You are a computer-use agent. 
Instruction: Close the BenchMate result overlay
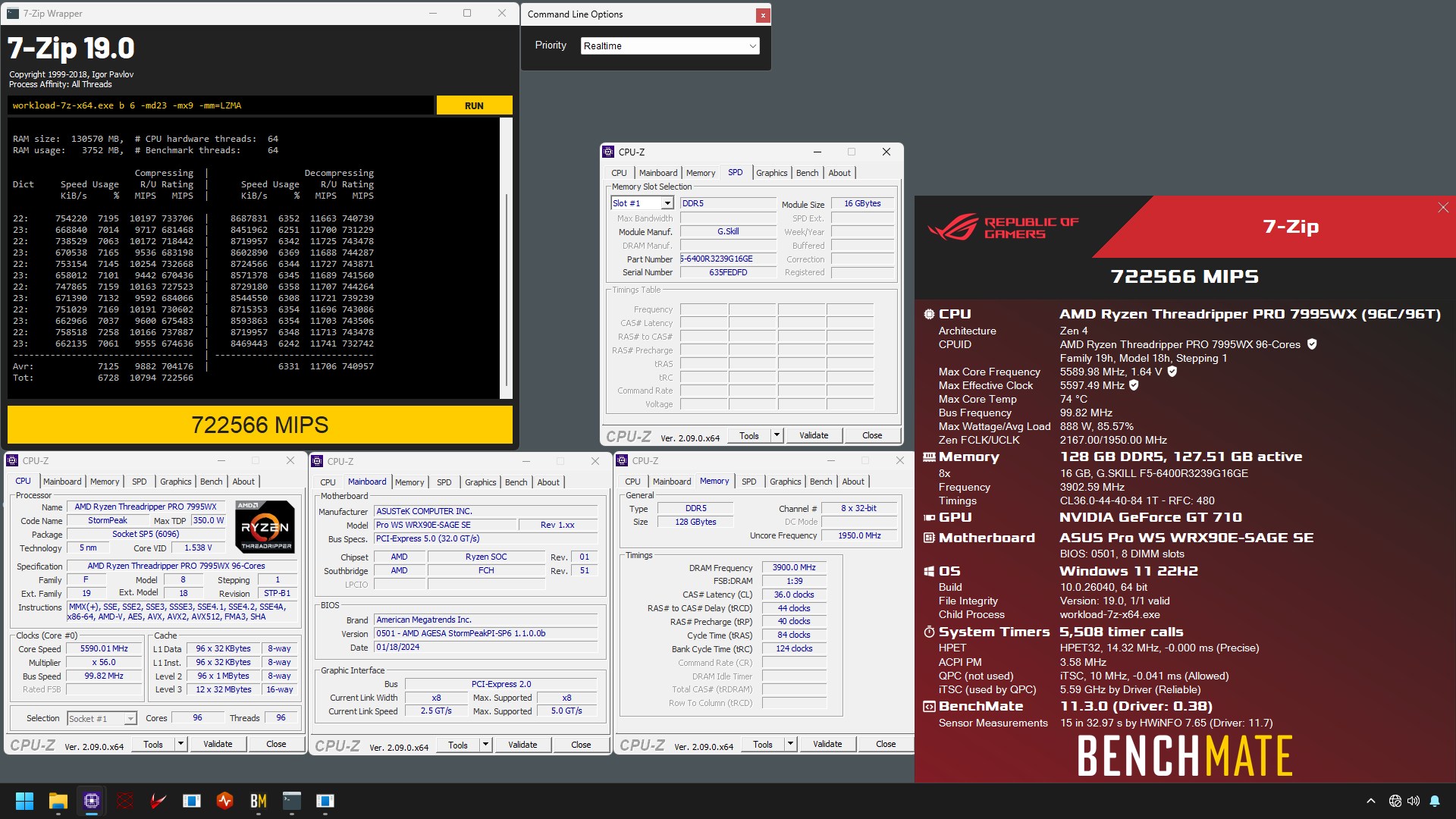point(1443,208)
